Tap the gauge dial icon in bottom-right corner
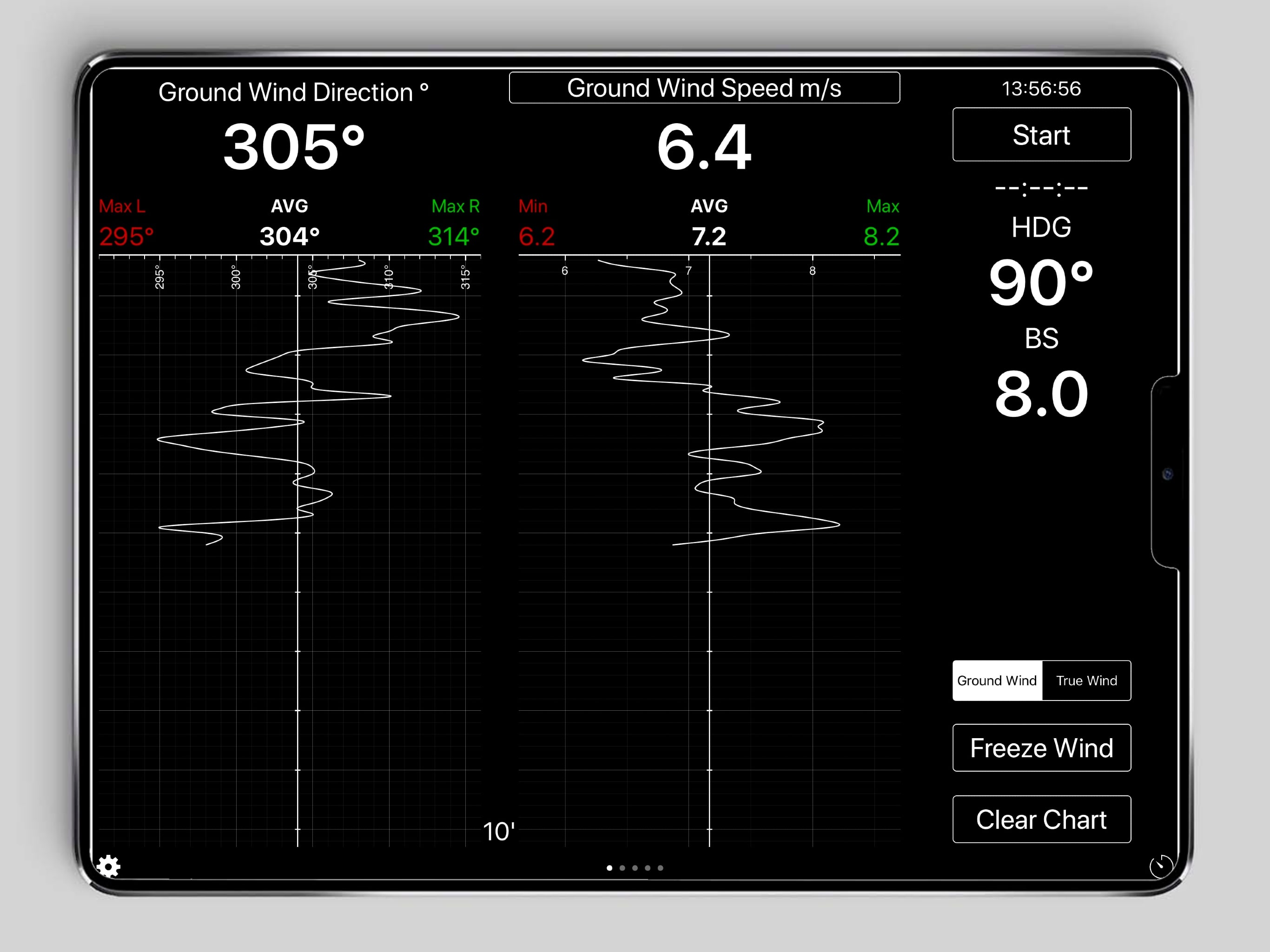Image resolution: width=1270 pixels, height=952 pixels. (x=1161, y=866)
